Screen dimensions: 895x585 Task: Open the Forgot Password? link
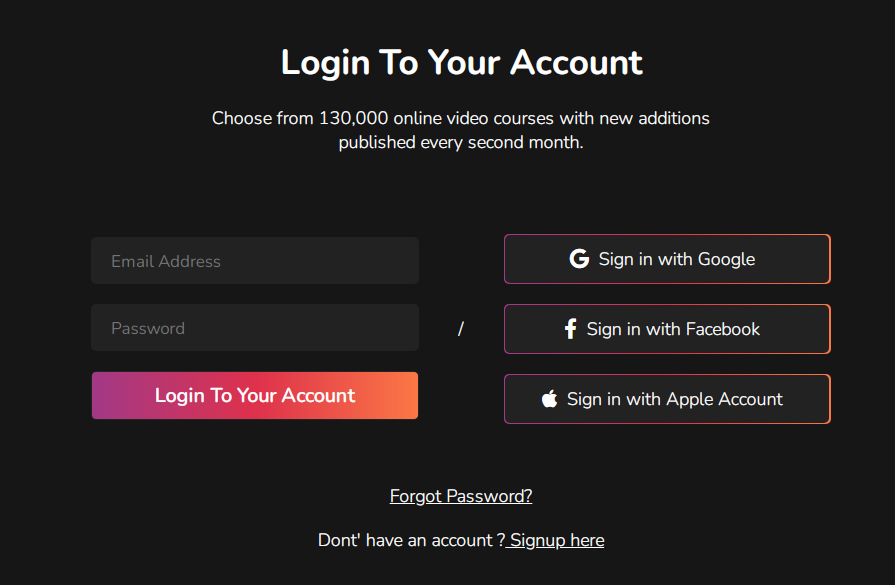tap(461, 496)
